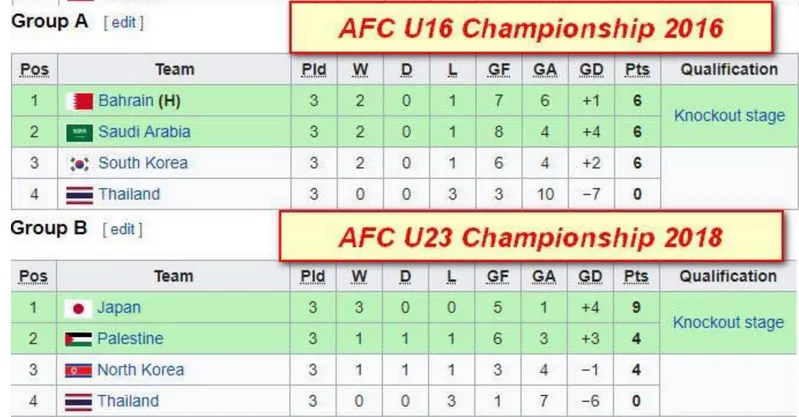Click the Japan flag icon
799x417 pixels.
point(79,308)
